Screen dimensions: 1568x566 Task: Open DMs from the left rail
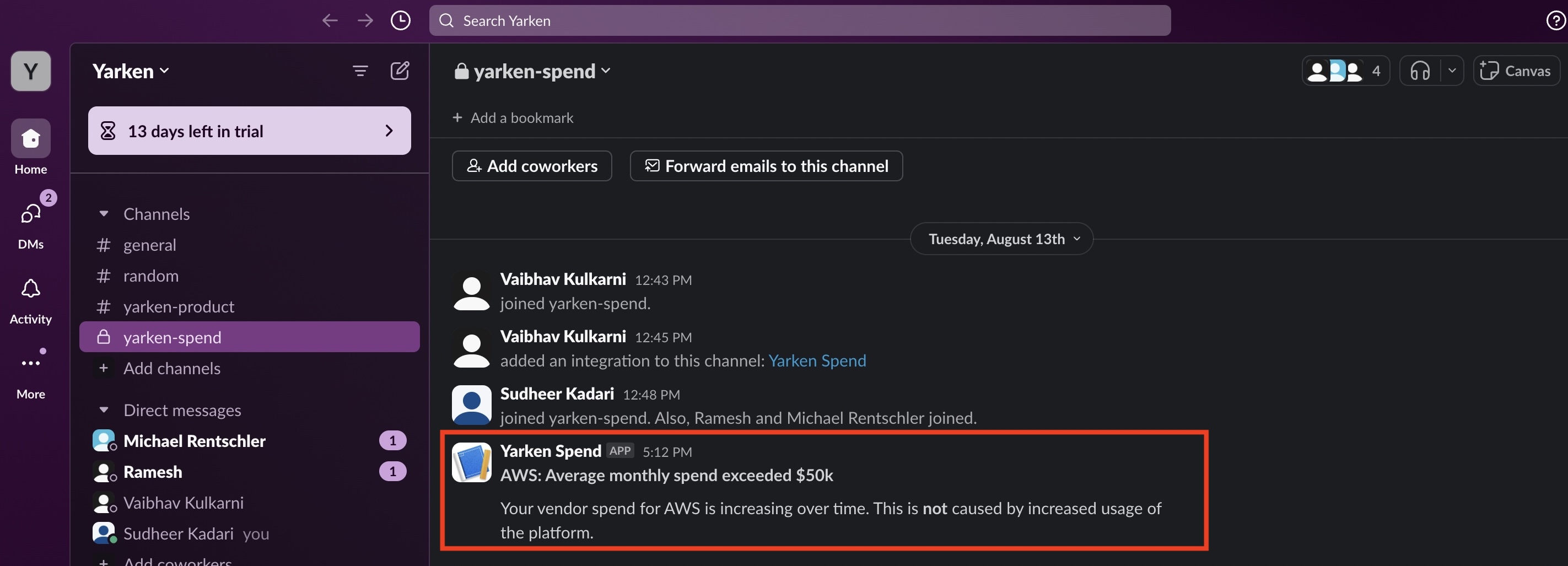click(30, 214)
